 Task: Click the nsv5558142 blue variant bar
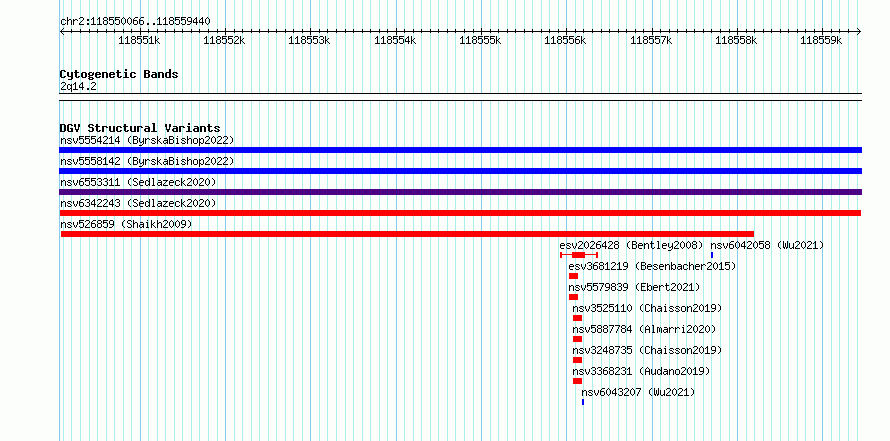pyautogui.click(x=460, y=171)
